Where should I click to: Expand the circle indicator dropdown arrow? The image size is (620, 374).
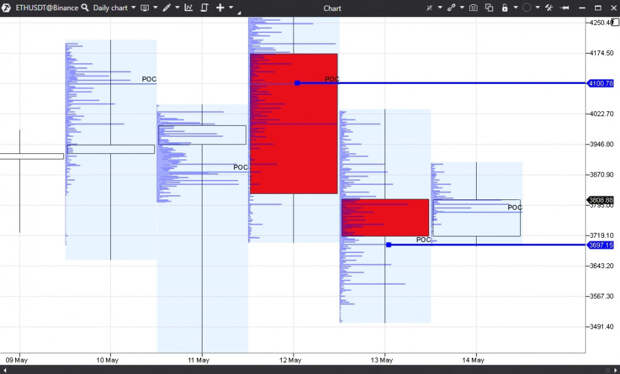[537, 8]
